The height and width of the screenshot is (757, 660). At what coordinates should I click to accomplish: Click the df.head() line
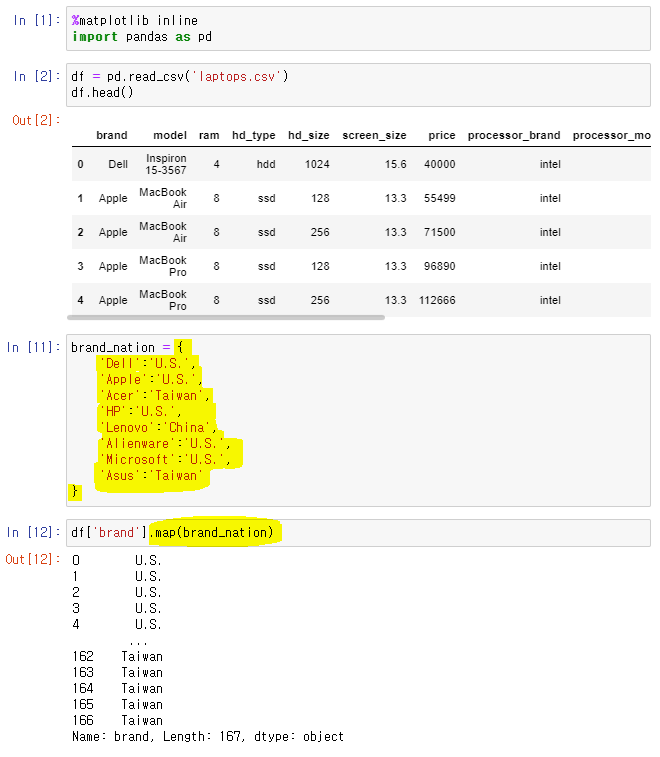coord(102,92)
